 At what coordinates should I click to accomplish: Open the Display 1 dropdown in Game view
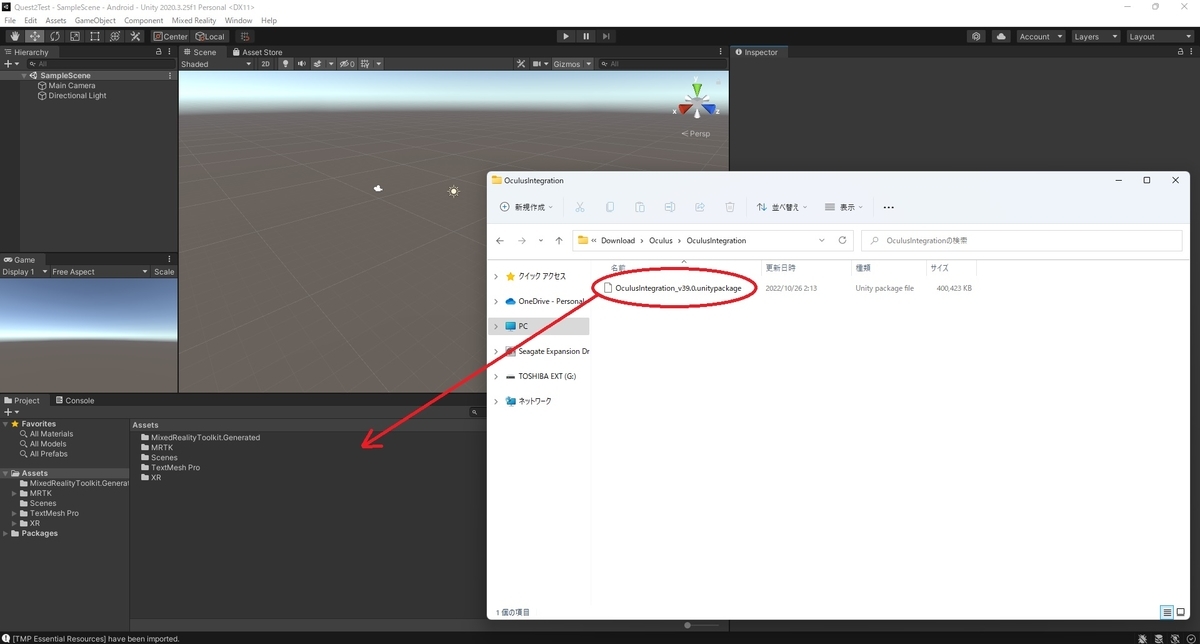tap(25, 272)
